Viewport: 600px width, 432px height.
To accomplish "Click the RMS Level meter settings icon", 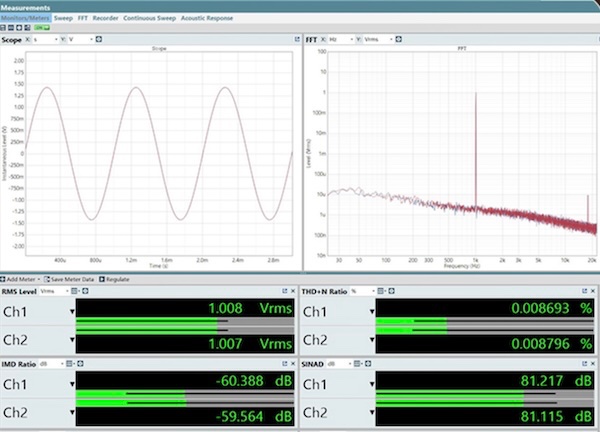I will 75,291.
